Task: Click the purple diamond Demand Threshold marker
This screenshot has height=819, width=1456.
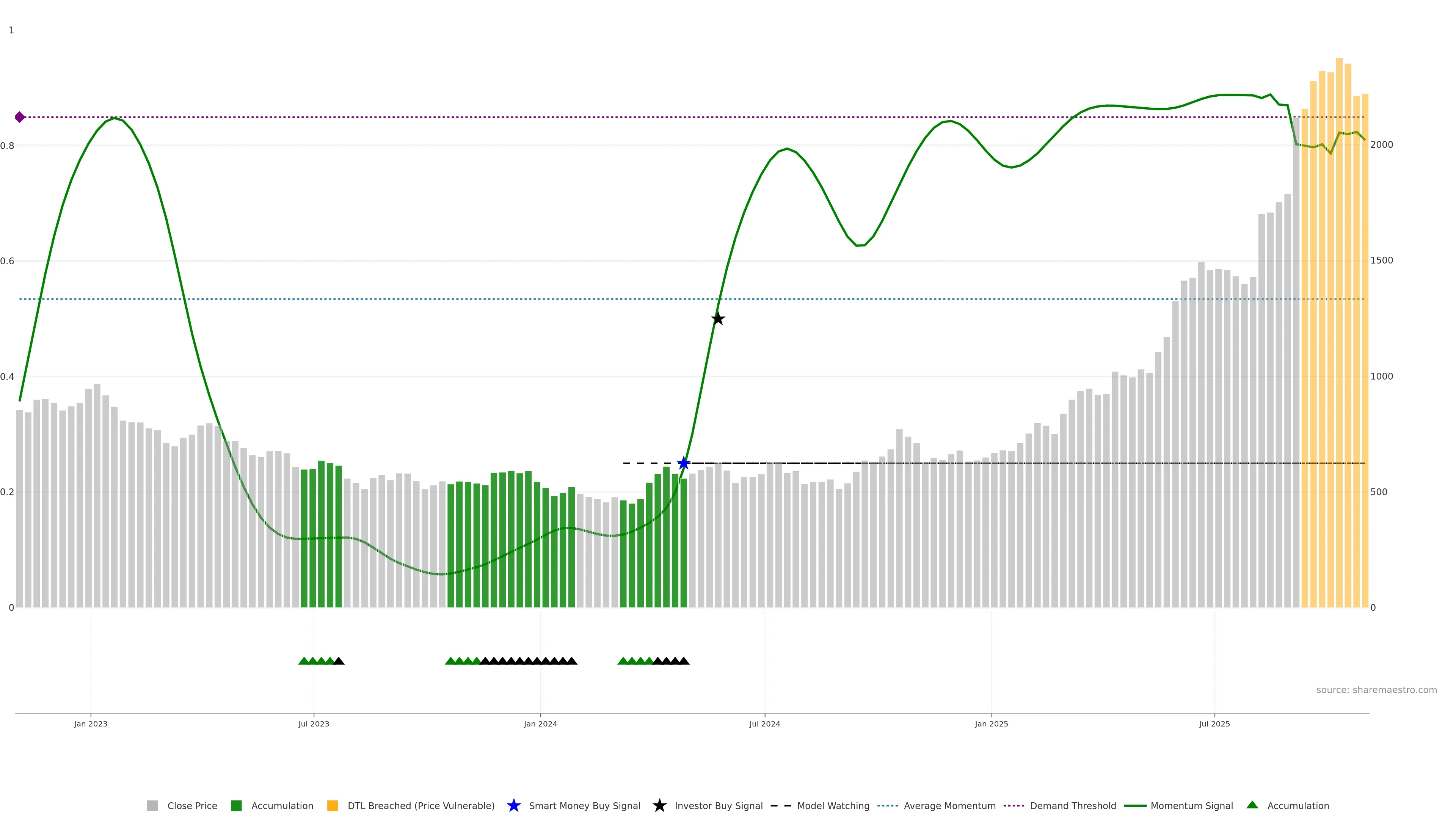Action: (x=20, y=117)
